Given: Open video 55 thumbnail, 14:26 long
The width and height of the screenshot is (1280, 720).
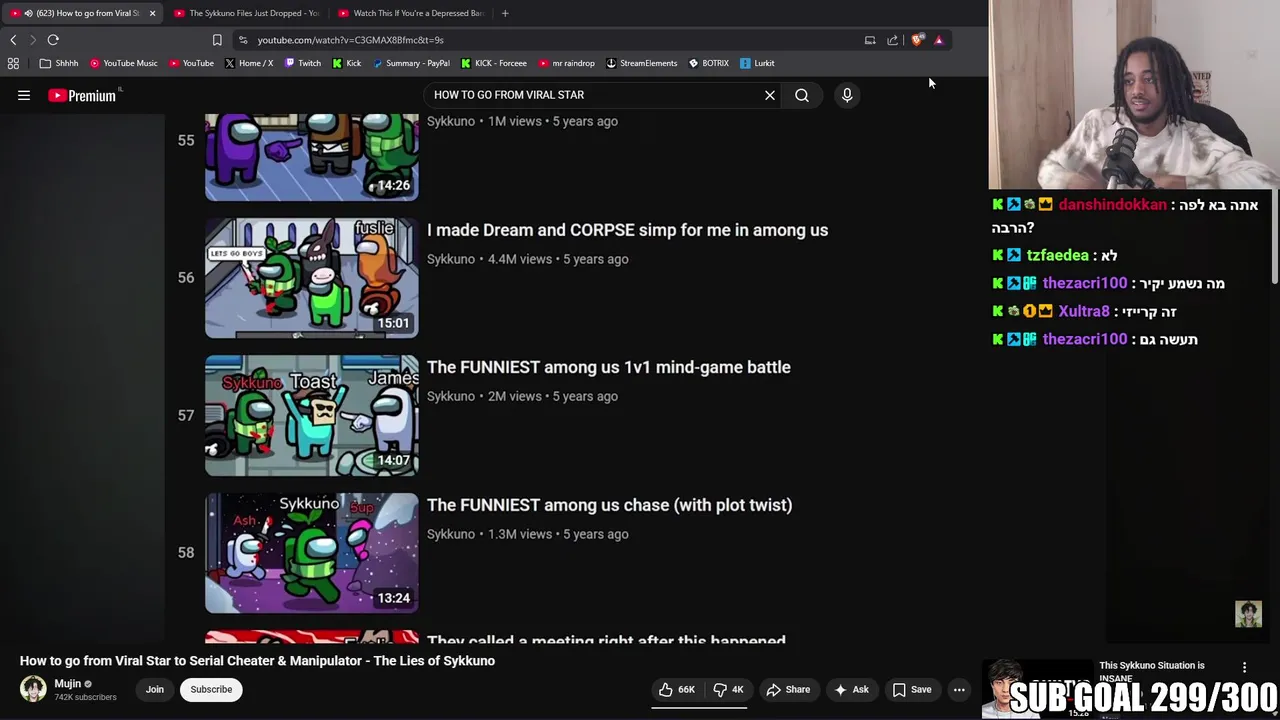Looking at the screenshot, I should [x=312, y=157].
